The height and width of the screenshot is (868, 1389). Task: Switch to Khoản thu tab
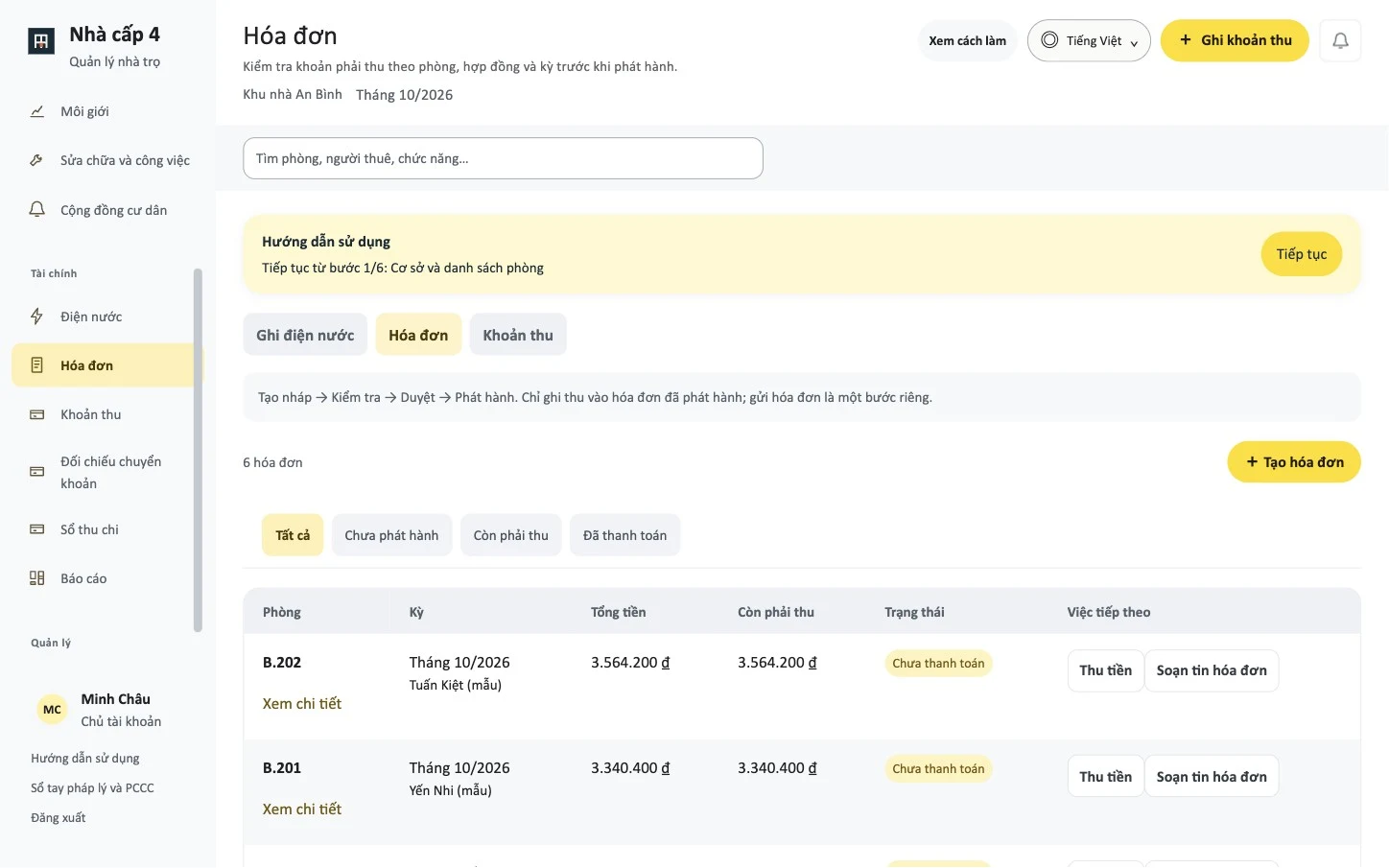(518, 335)
